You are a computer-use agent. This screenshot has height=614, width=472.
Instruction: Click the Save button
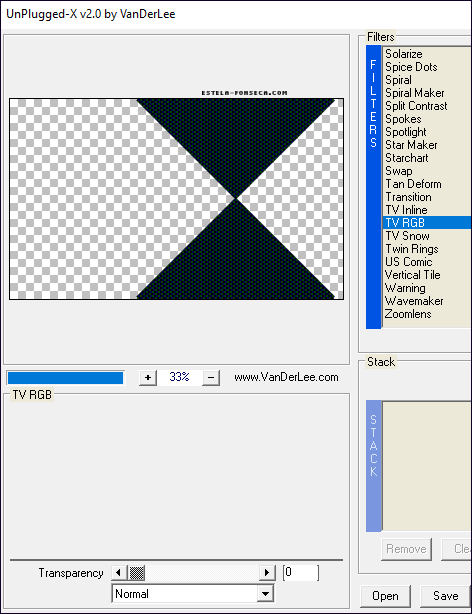[x=445, y=596]
